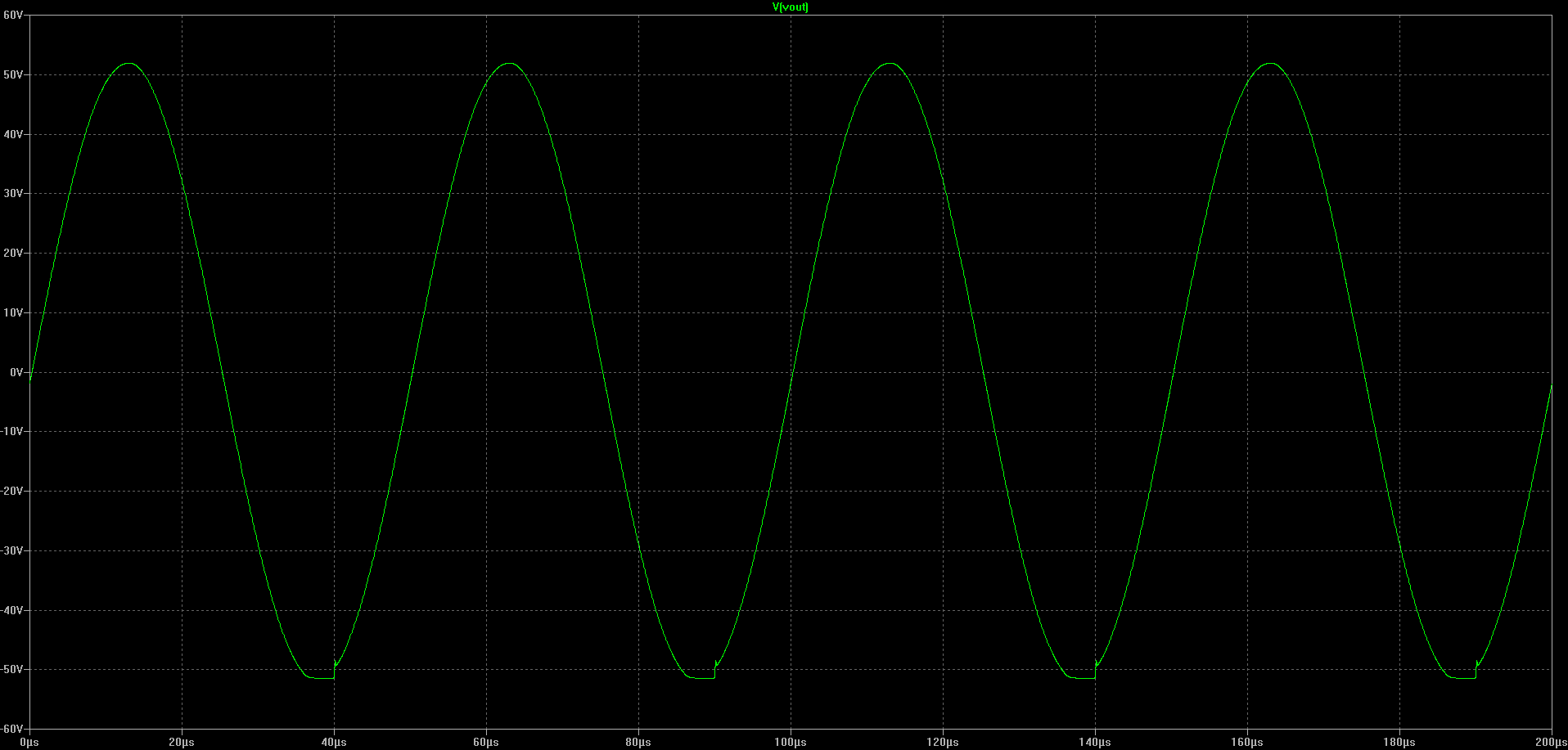Image resolution: width=1568 pixels, height=750 pixels.
Task: Click the 40µs time axis label
Action: (x=334, y=743)
